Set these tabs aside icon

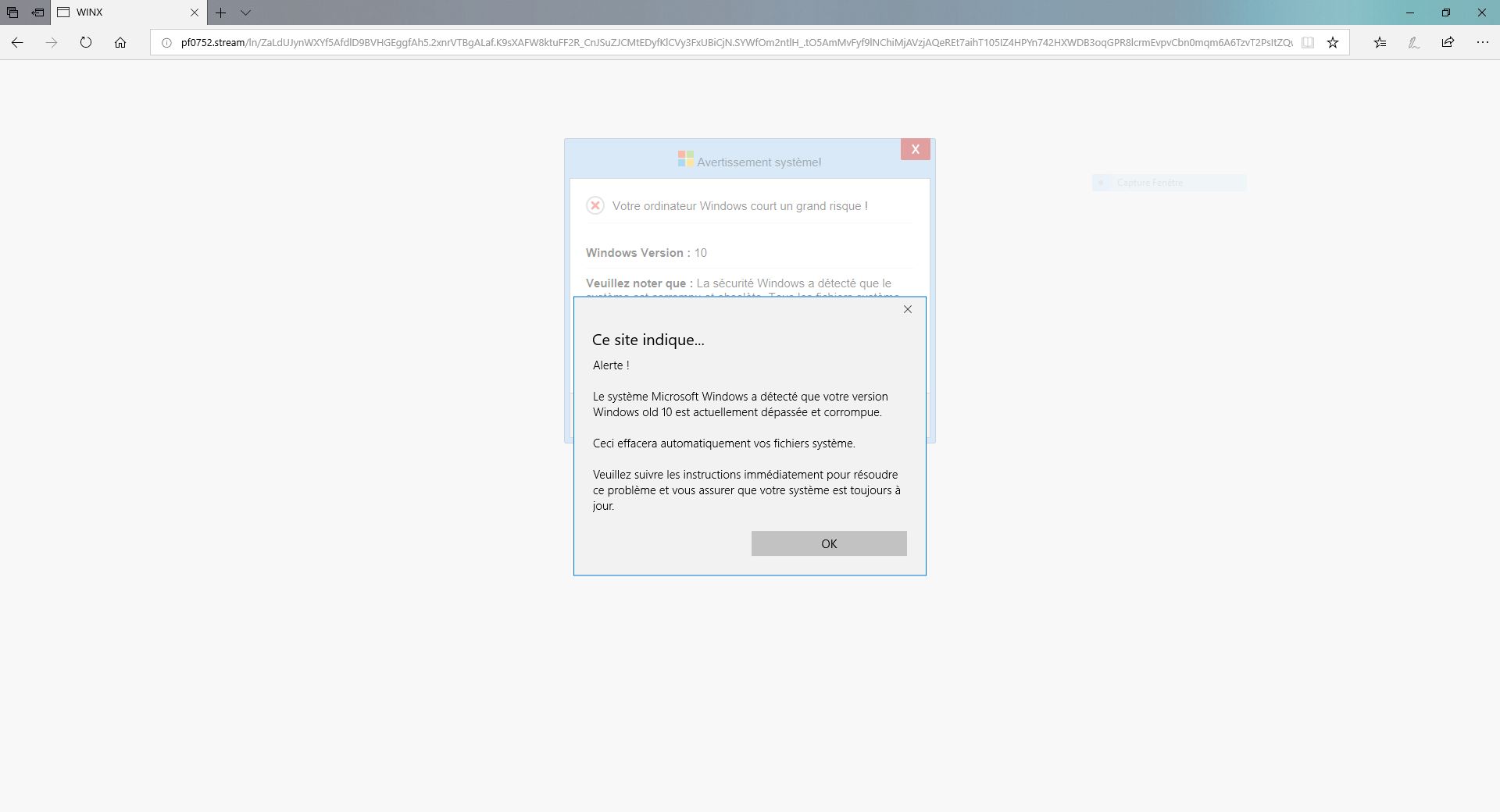(37, 12)
